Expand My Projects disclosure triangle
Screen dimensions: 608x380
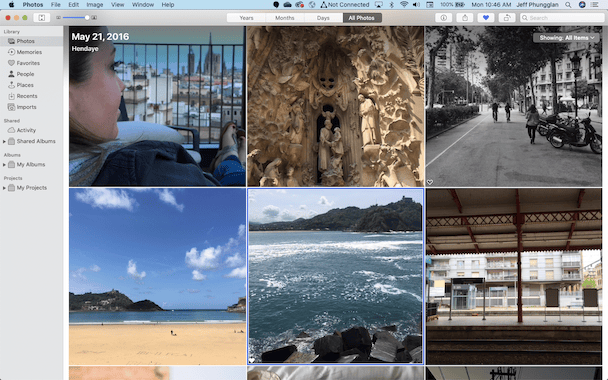point(4,188)
